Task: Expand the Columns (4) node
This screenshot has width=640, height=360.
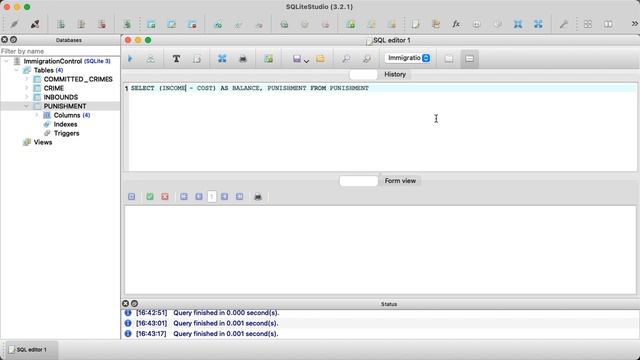Action: (37, 115)
